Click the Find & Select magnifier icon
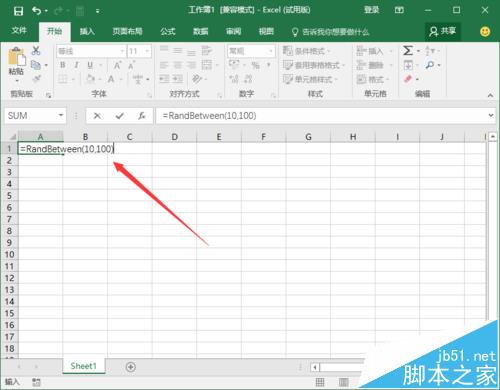Viewport: 500px width, 390px height. tap(430, 65)
